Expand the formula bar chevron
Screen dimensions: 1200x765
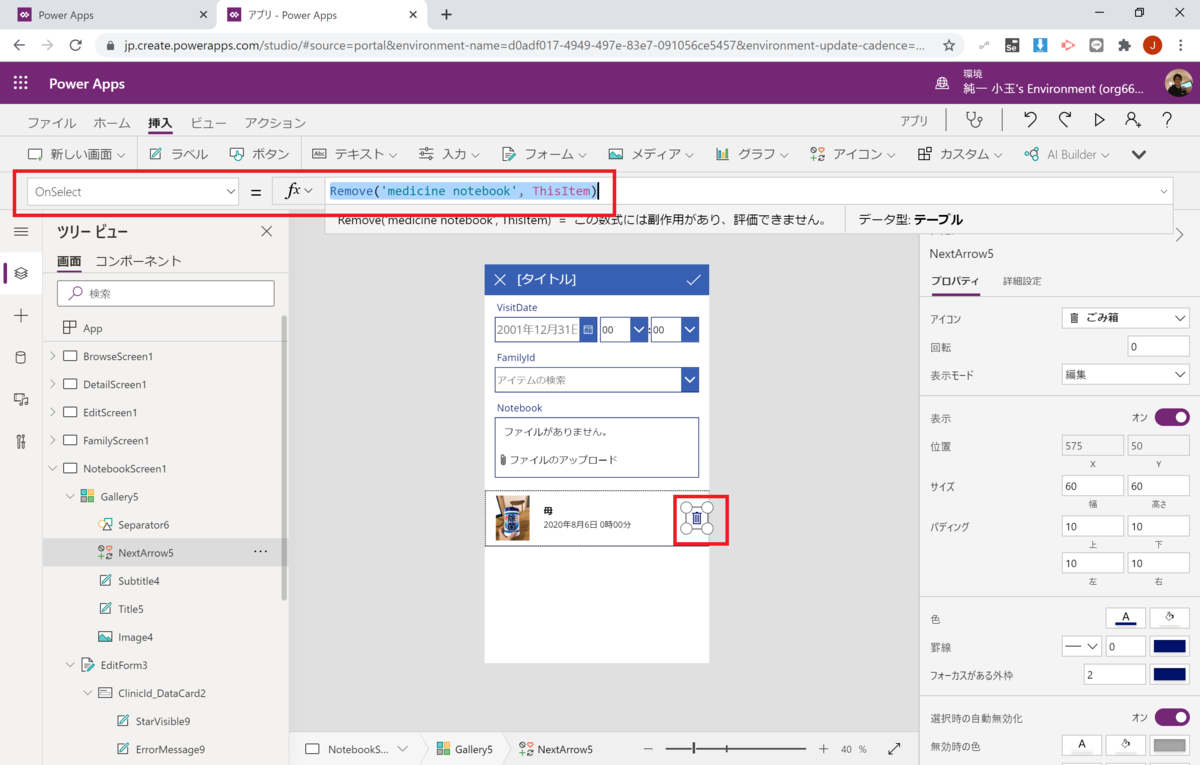tap(1164, 191)
